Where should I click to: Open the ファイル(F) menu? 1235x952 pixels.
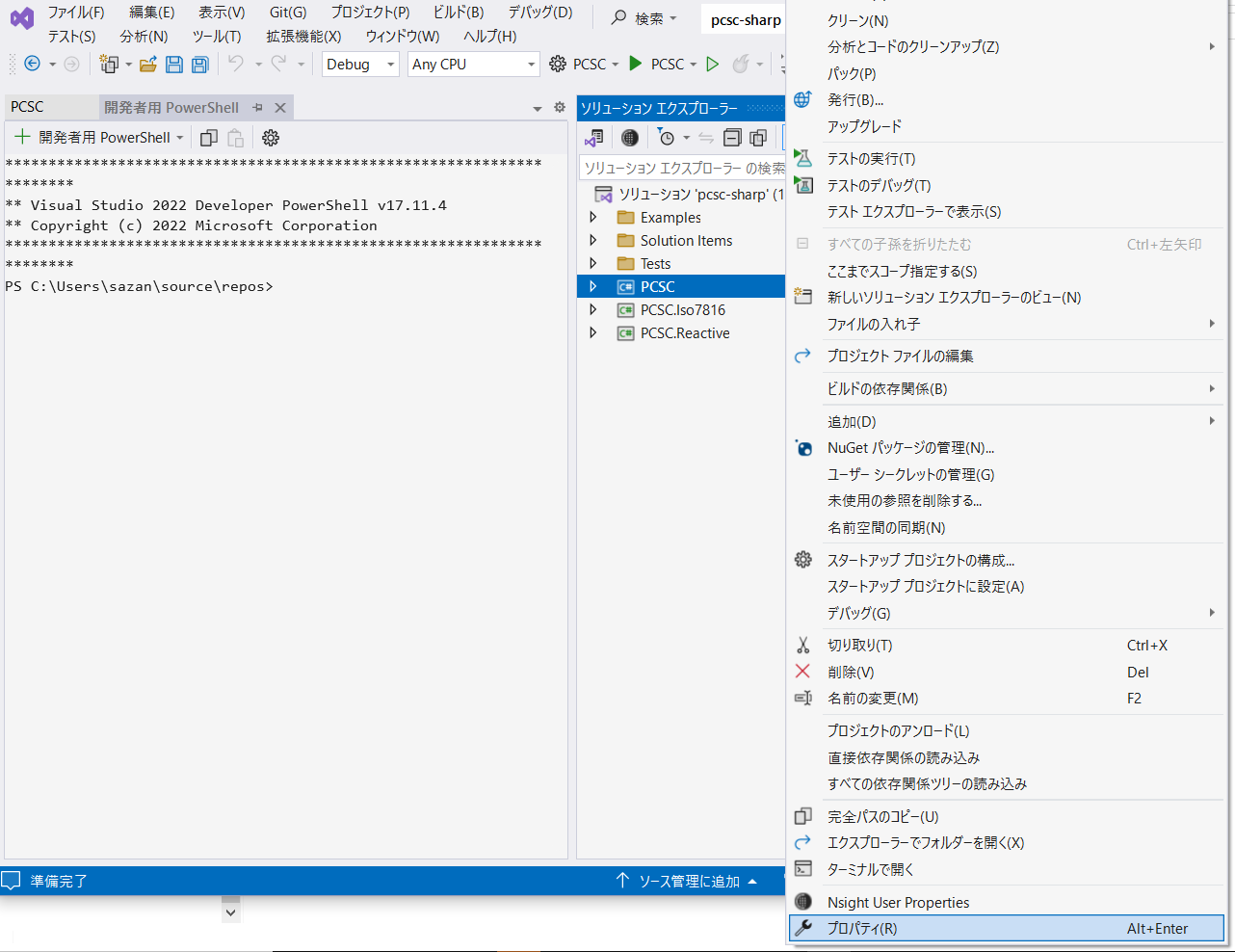click(76, 13)
